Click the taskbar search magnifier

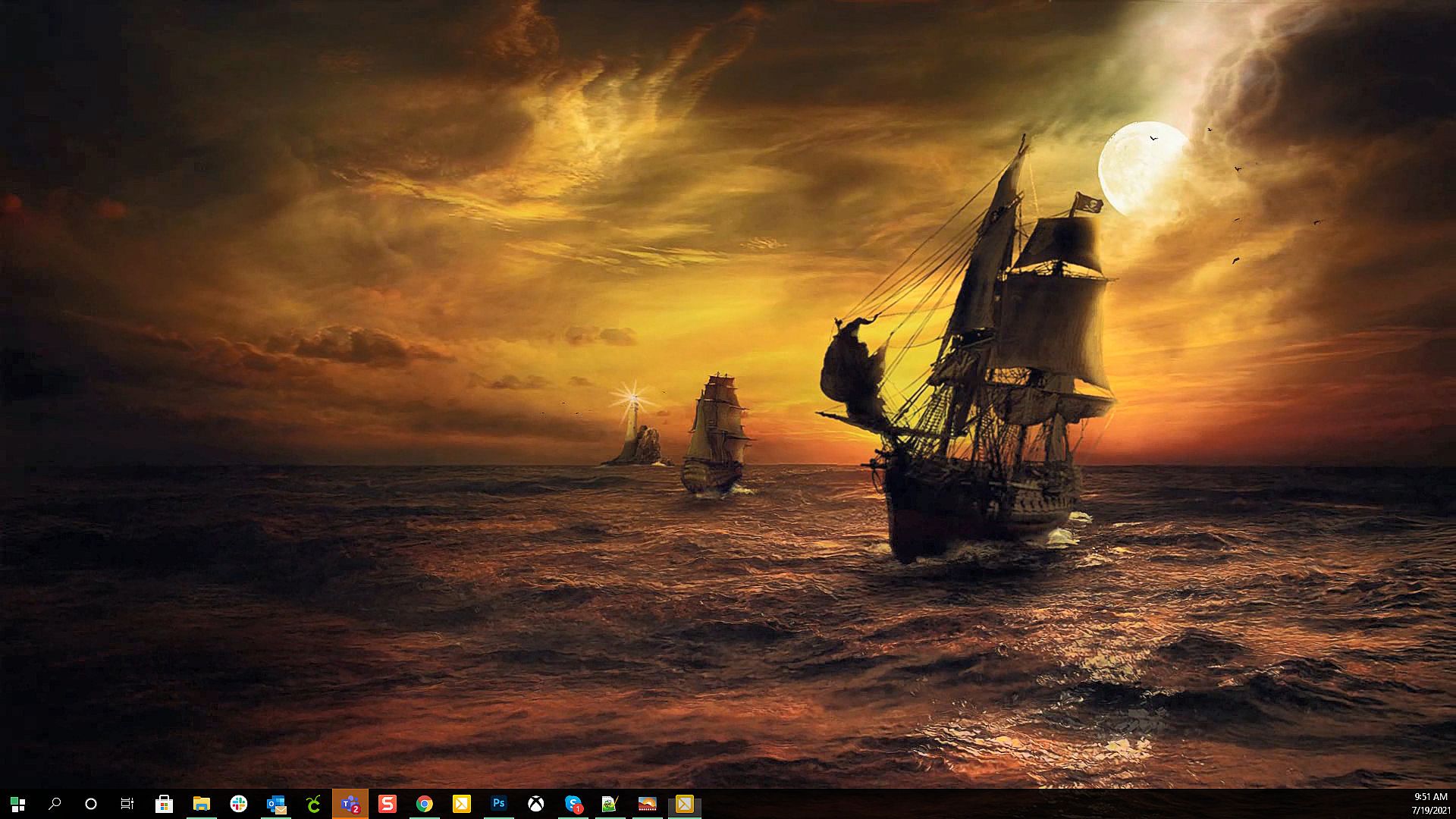tap(55, 804)
